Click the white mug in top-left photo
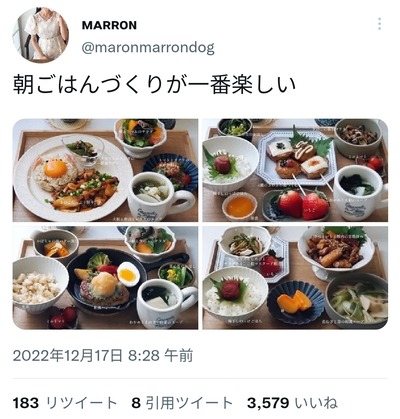Screen dimensions: 400x419 pyautogui.click(x=159, y=196)
